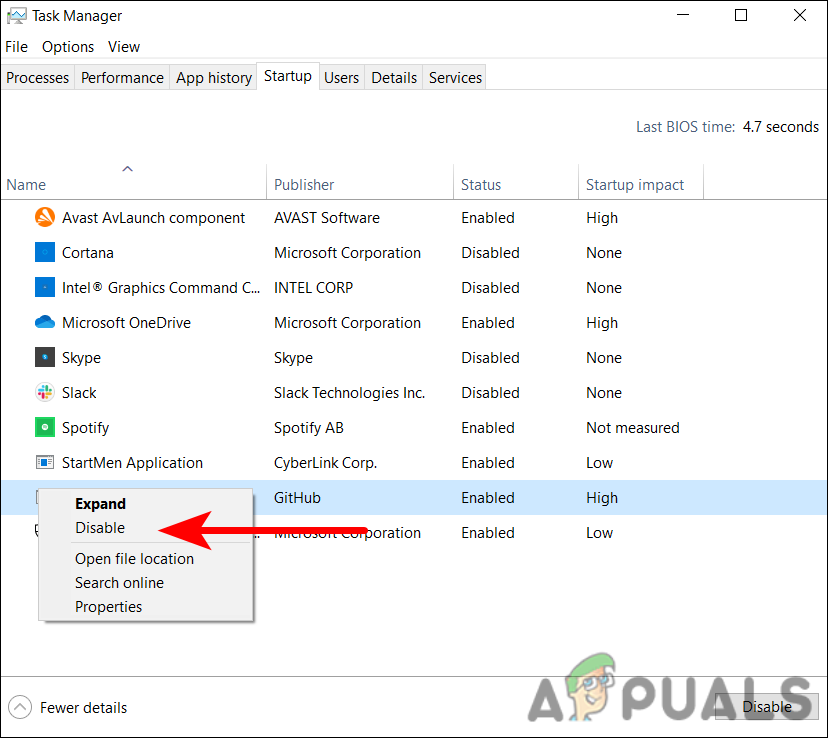The image size is (828, 738).
Task: Click the StartMen Application icon
Action: pyautogui.click(x=45, y=462)
